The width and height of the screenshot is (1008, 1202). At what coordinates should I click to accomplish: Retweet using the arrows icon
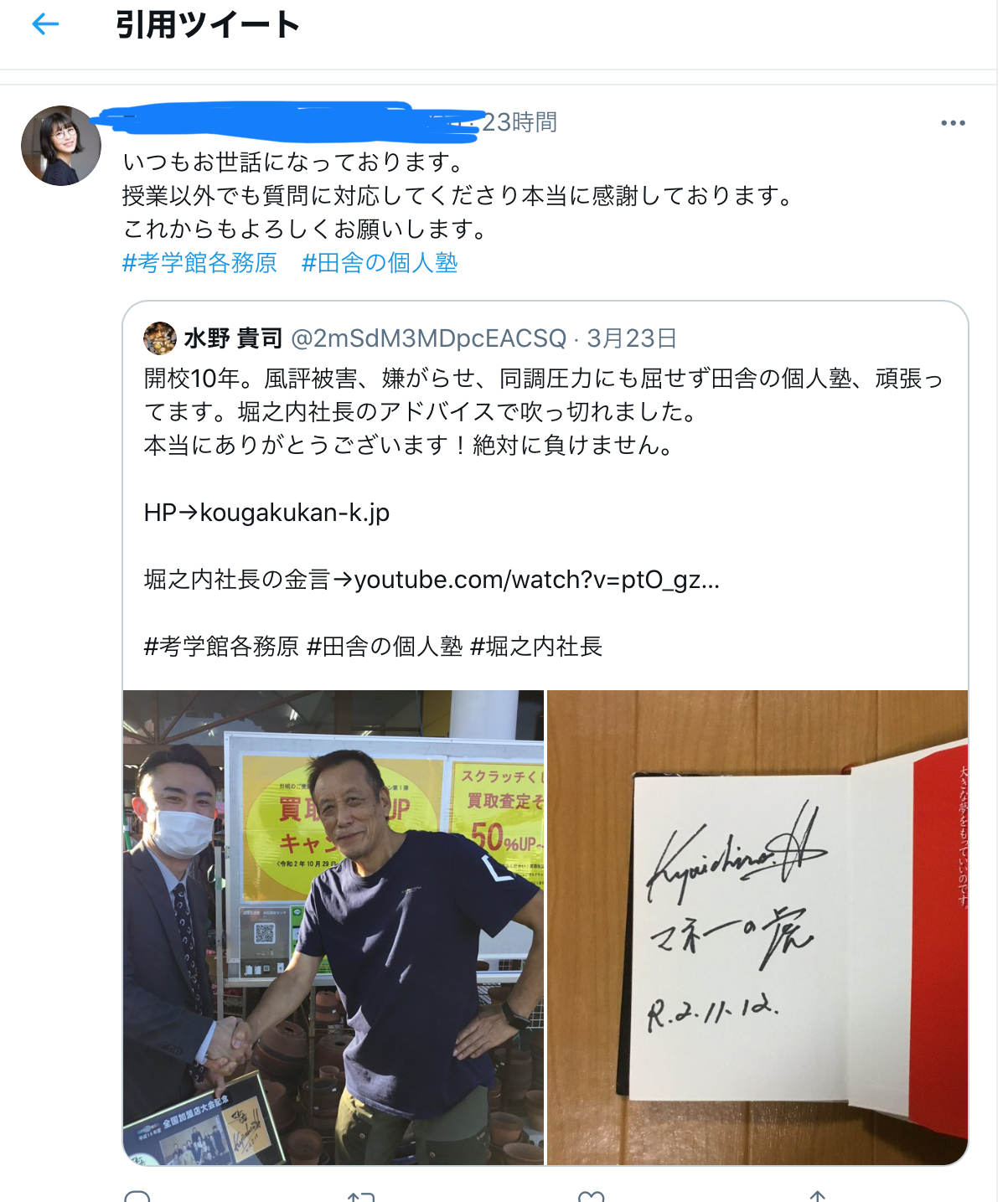click(x=361, y=1196)
